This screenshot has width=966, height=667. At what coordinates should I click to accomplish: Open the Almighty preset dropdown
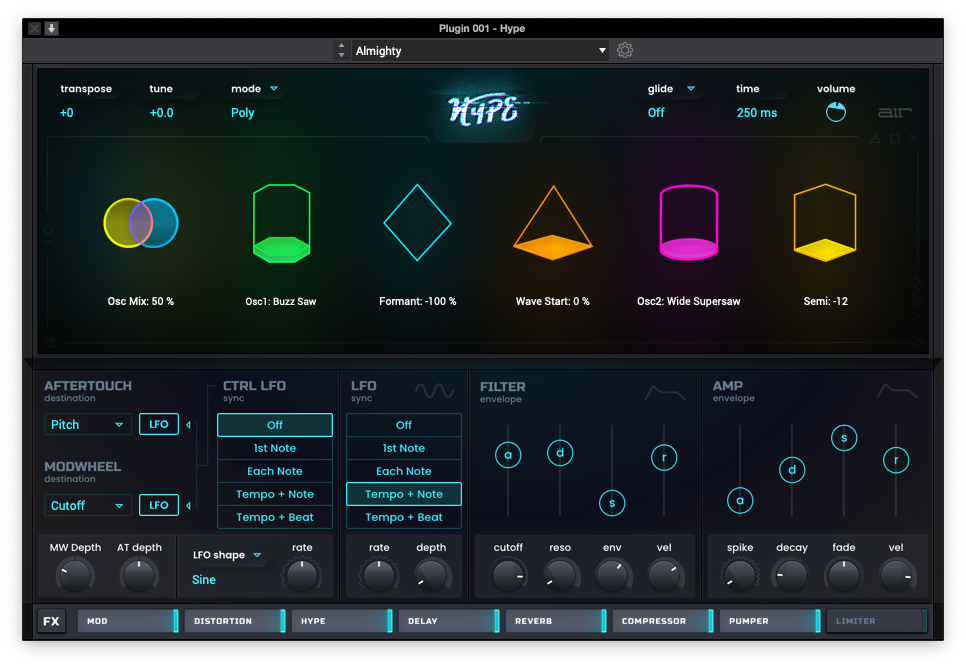(x=480, y=51)
